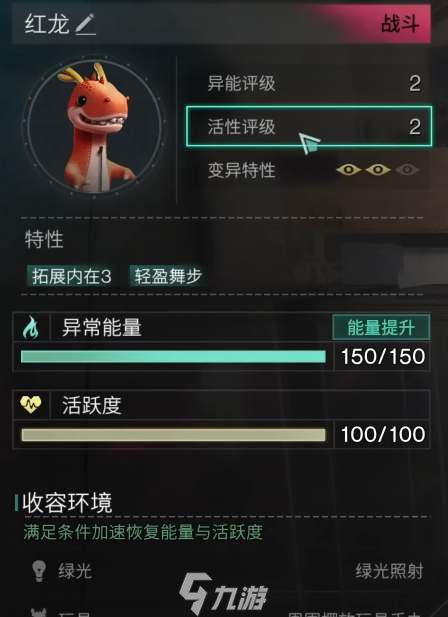448x617 pixels.
Task: Click the first yellow mutation eye icon
Action: (349, 170)
